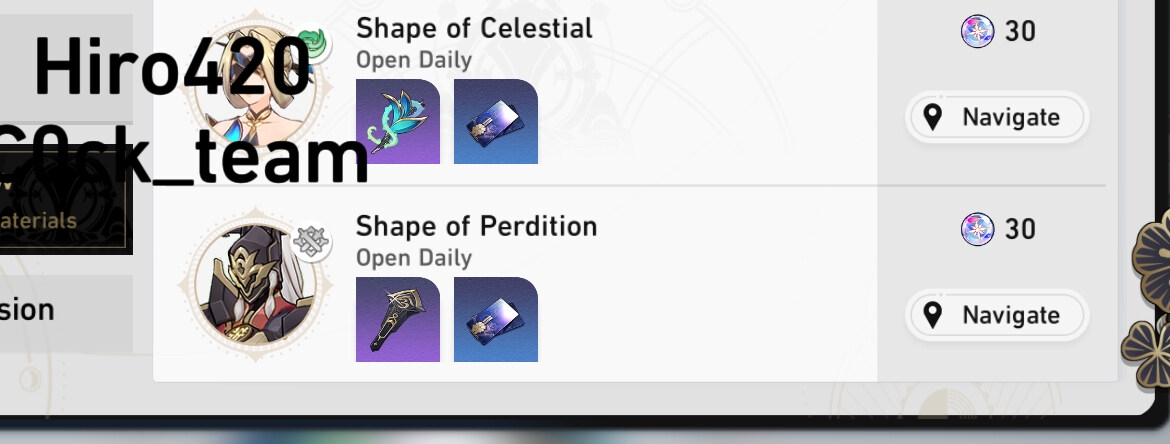Click the Open Daily label under Perdition

click(x=414, y=258)
